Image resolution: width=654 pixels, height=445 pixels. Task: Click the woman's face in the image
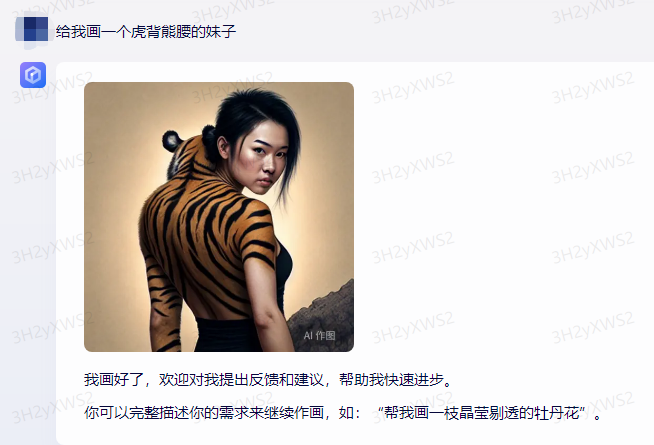(x=265, y=161)
